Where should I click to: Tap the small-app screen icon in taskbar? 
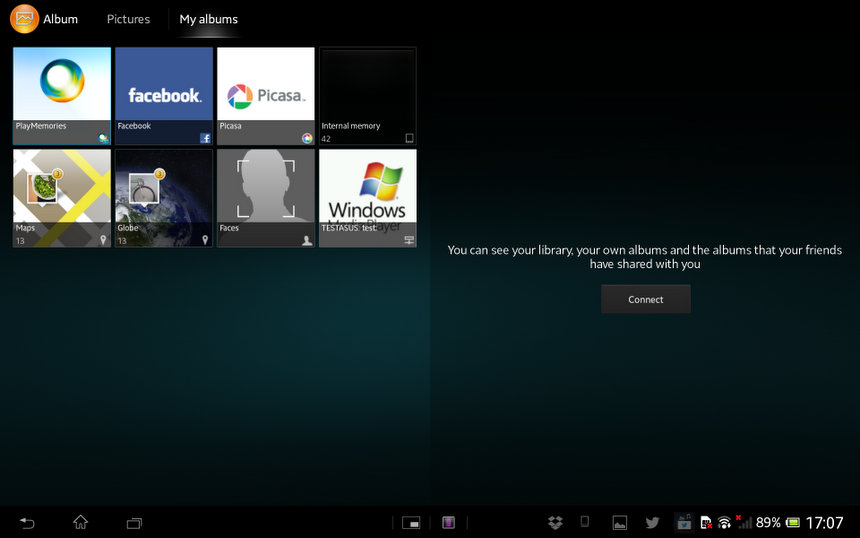(411, 523)
